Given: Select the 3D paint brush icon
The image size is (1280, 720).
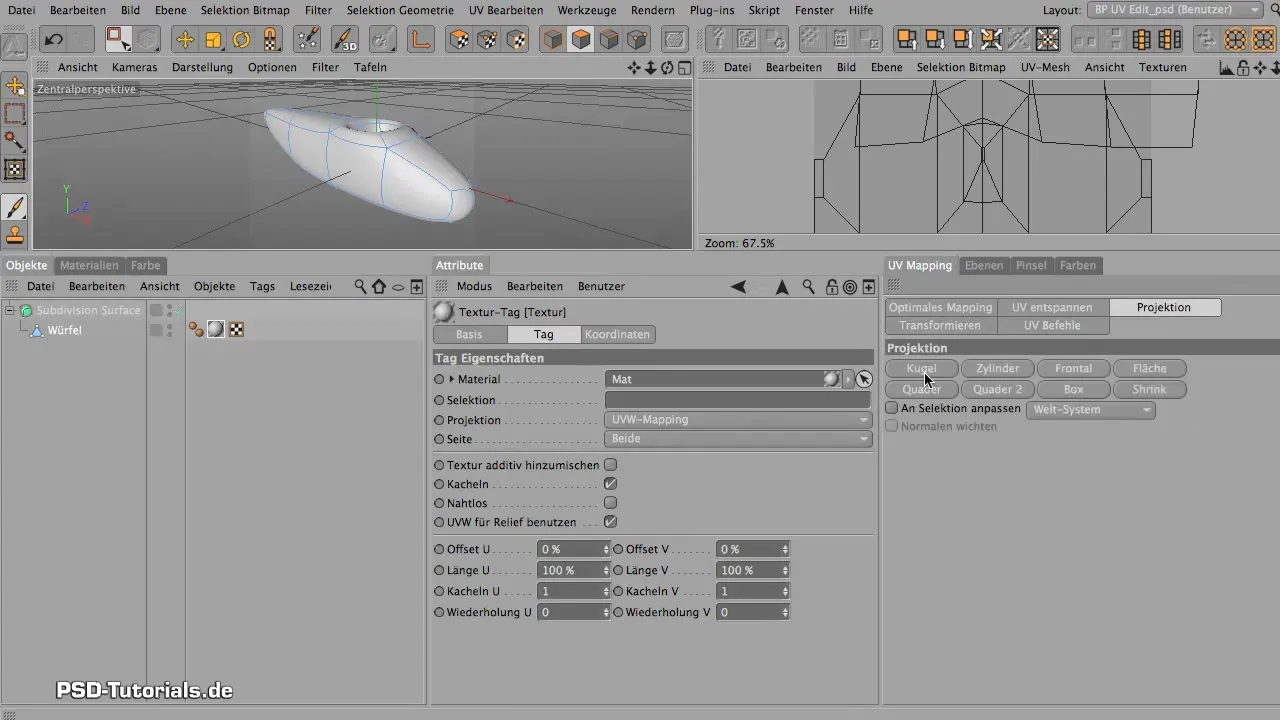Looking at the screenshot, I should pyautogui.click(x=346, y=40).
